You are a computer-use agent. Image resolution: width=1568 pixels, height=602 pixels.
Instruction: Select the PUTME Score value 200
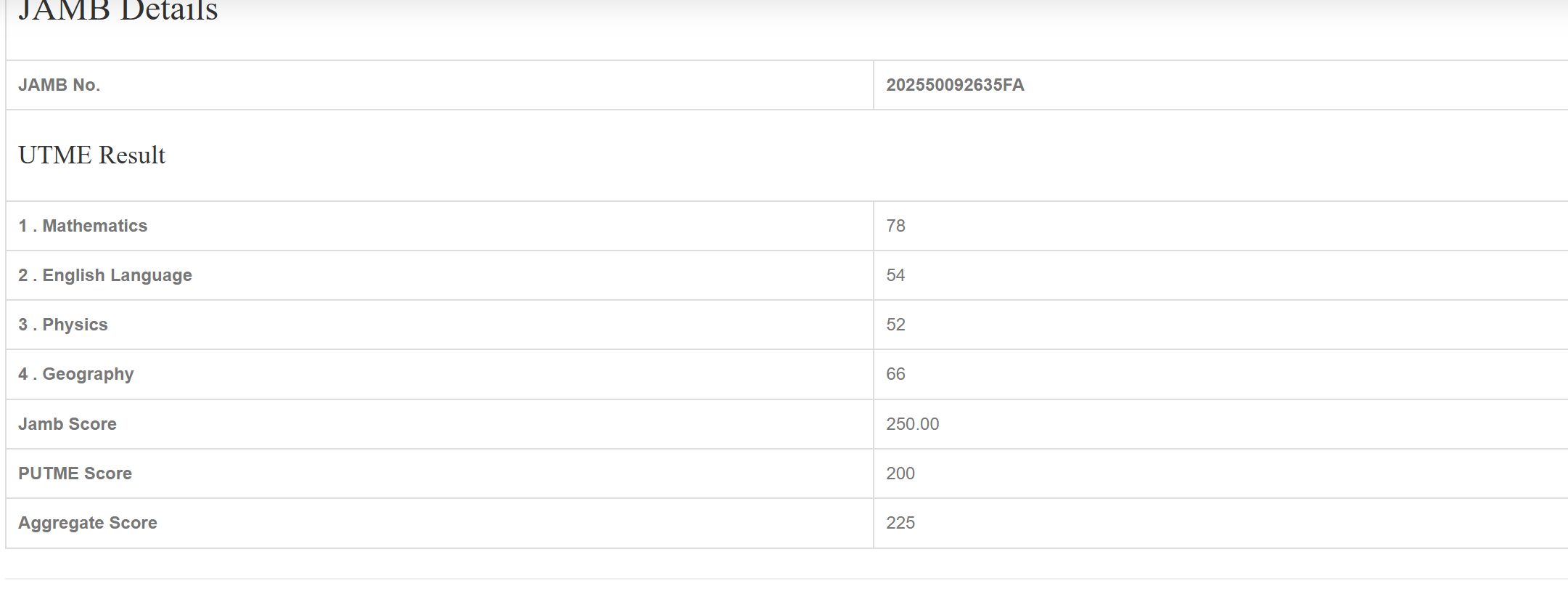tap(900, 473)
